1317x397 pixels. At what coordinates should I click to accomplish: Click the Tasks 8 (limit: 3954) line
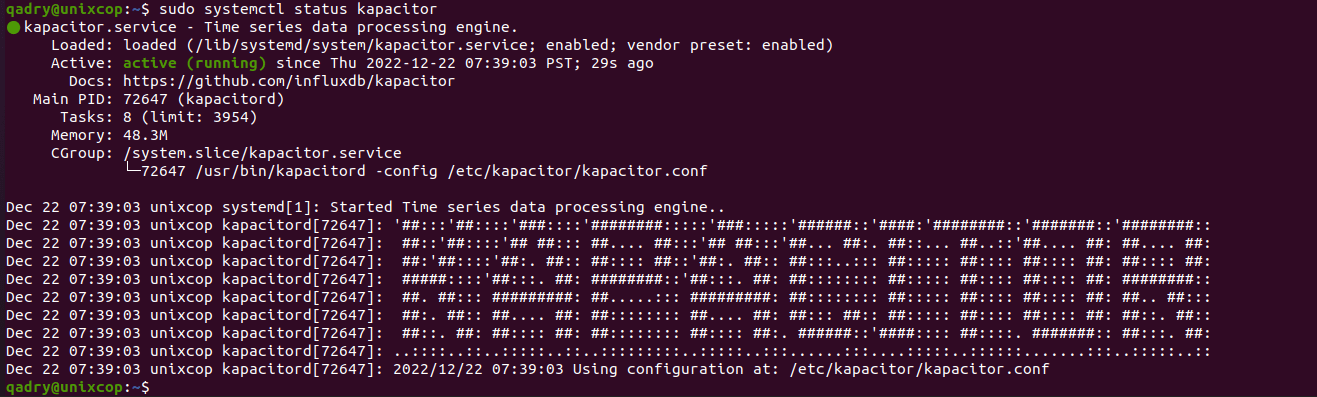154,117
